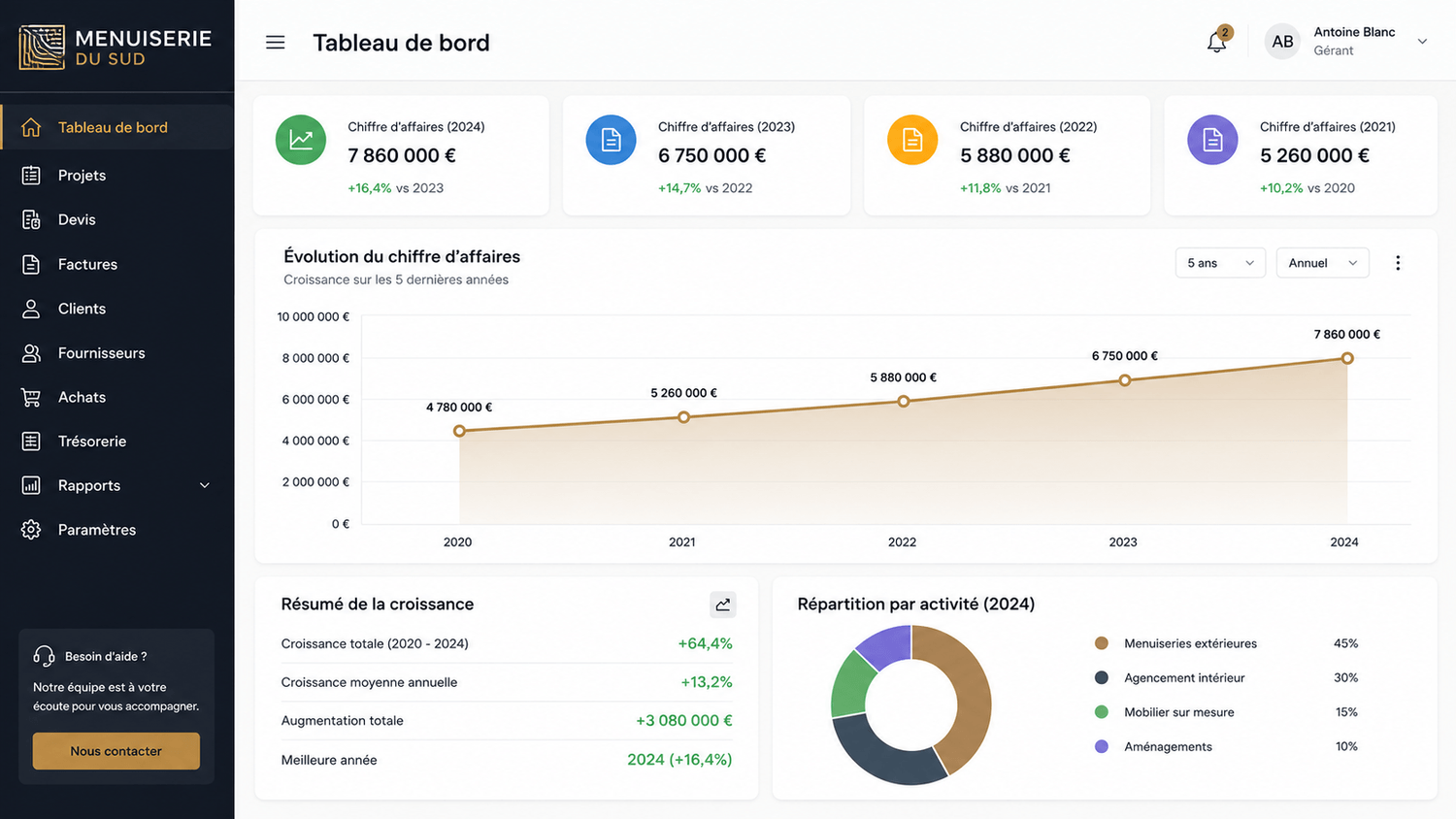Click the purple document icon for 2021

pyautogui.click(x=1212, y=140)
